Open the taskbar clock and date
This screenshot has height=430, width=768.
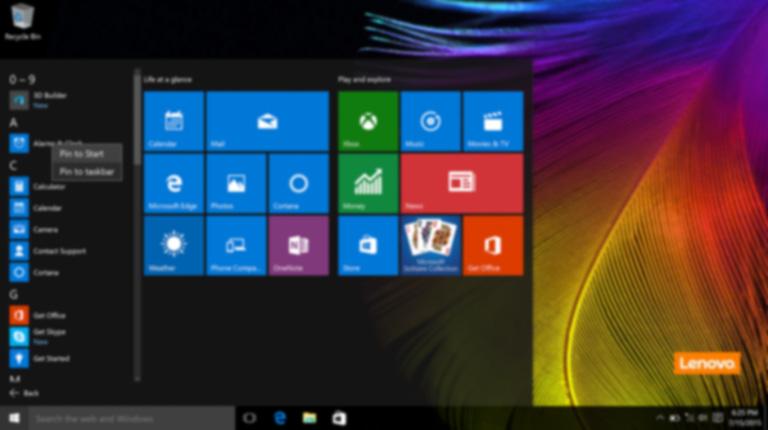click(744, 418)
